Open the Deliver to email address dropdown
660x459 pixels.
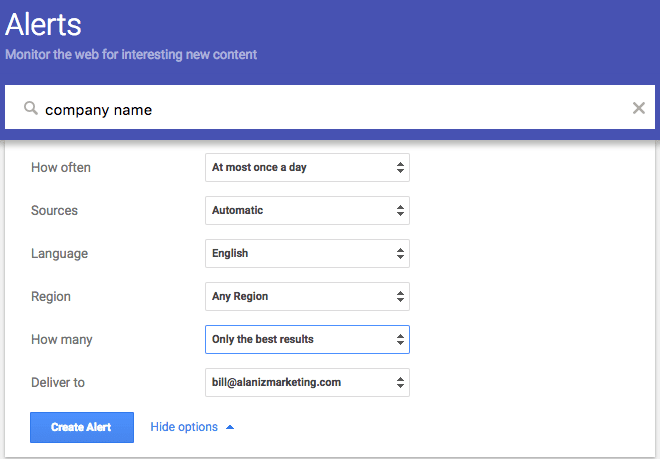(x=307, y=383)
